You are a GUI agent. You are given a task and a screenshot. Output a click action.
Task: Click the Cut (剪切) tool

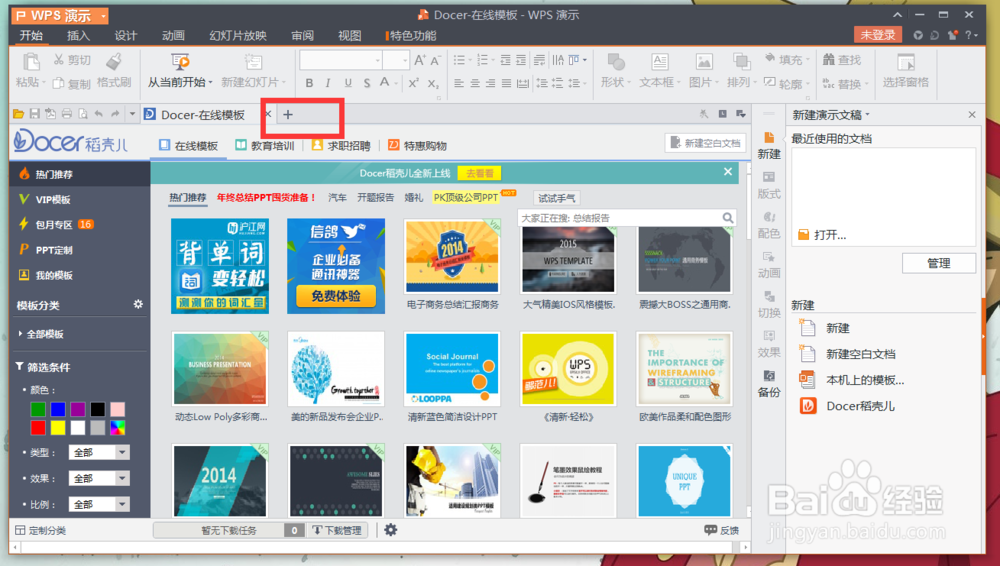point(72,60)
